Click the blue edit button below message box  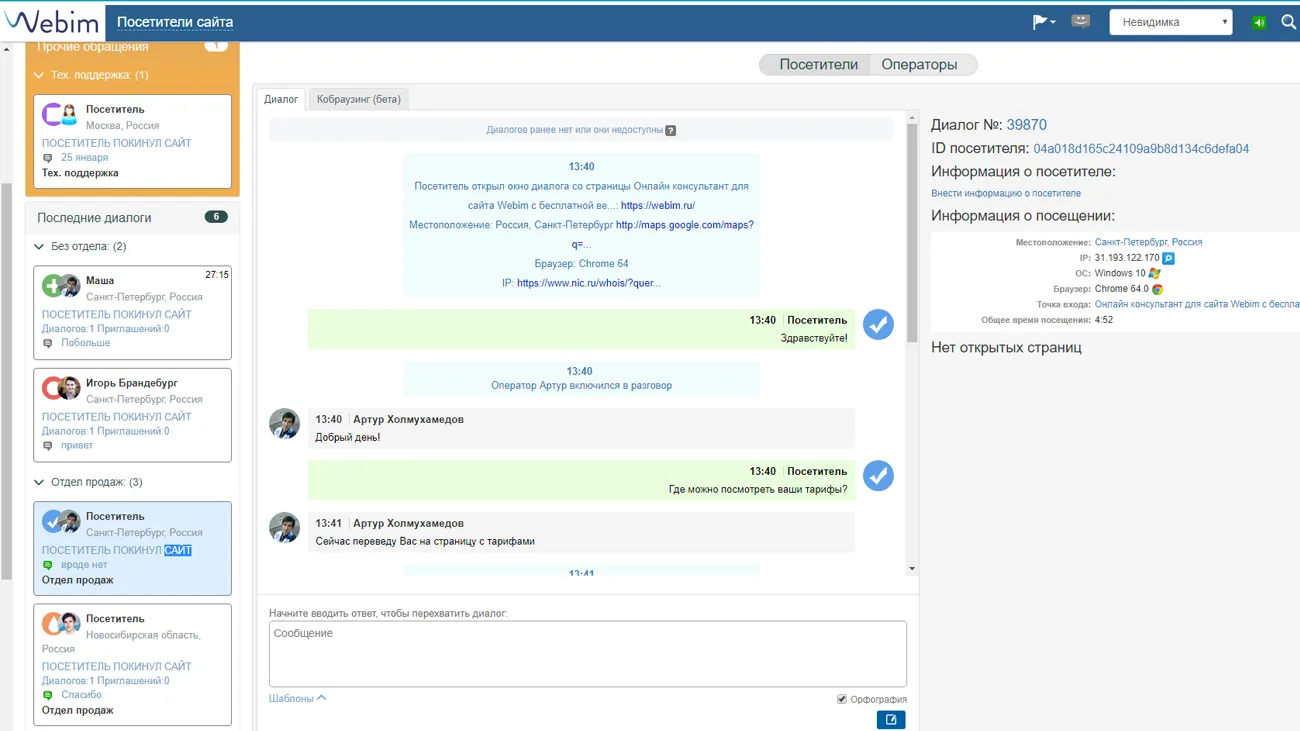(x=890, y=720)
